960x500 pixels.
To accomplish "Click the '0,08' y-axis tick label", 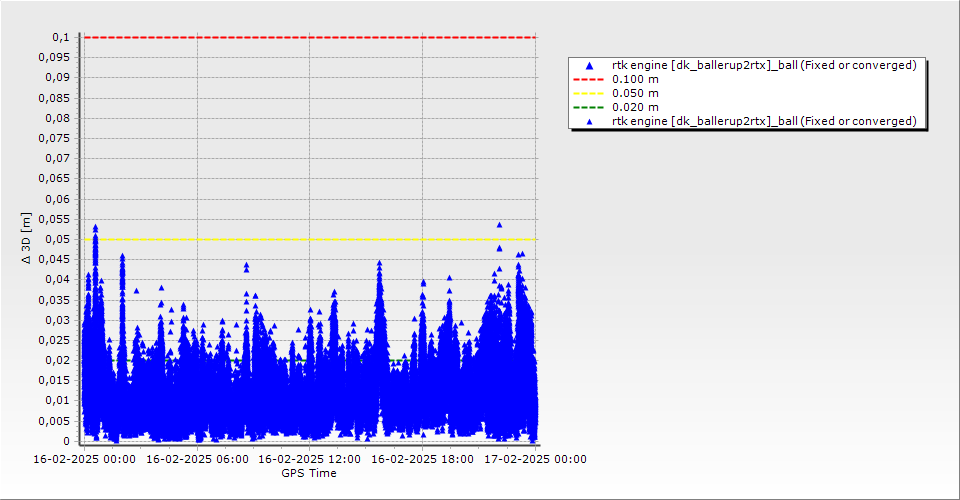I will [58, 118].
